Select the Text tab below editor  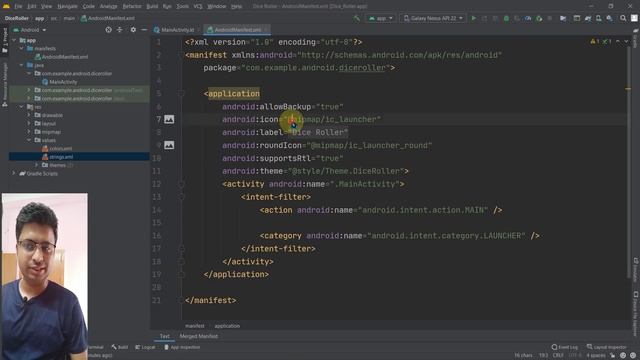click(x=164, y=336)
